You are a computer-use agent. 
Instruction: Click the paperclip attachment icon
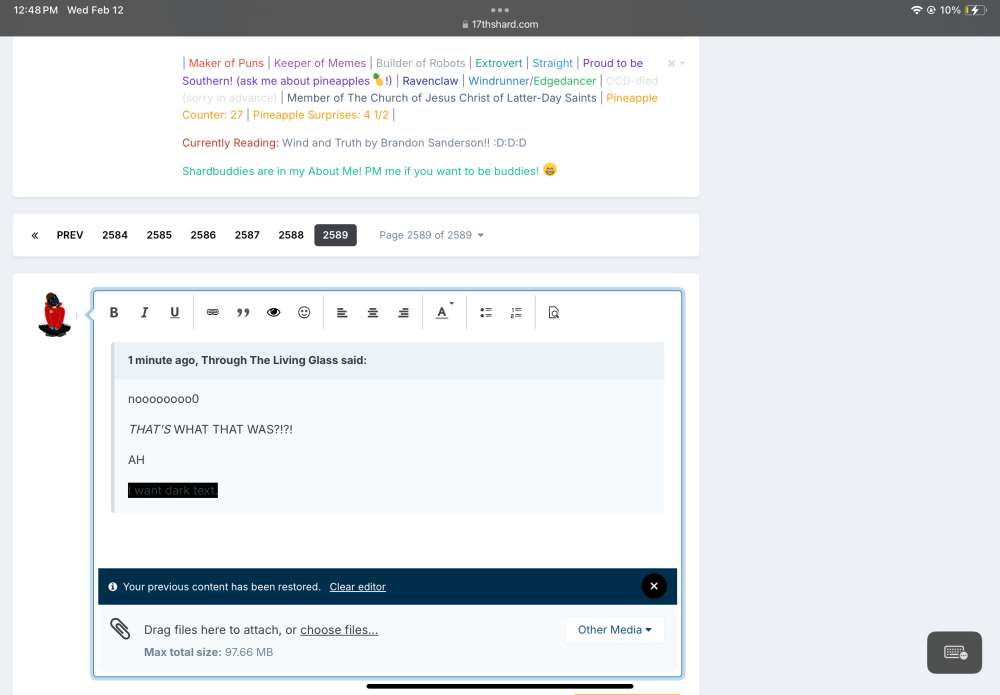[120, 629]
